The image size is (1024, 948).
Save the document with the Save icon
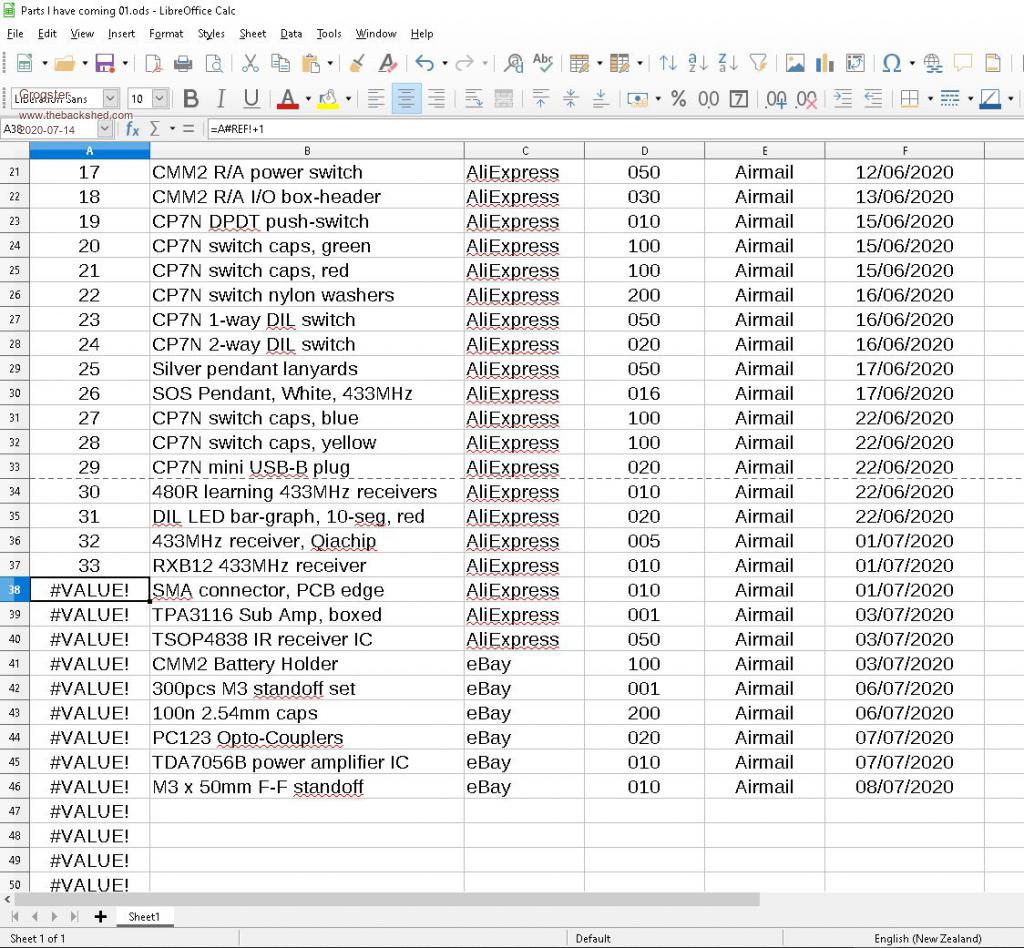coord(105,63)
